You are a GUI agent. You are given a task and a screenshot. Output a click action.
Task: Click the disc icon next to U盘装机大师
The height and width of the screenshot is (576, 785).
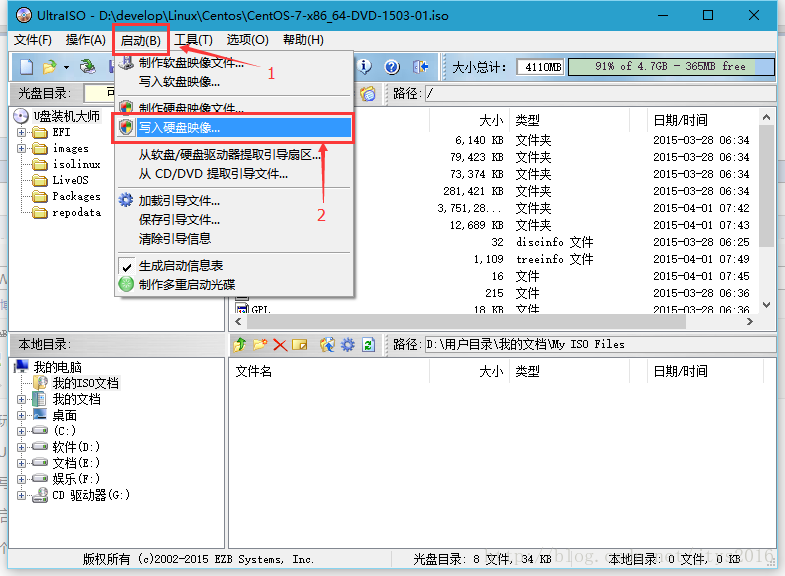point(21,116)
